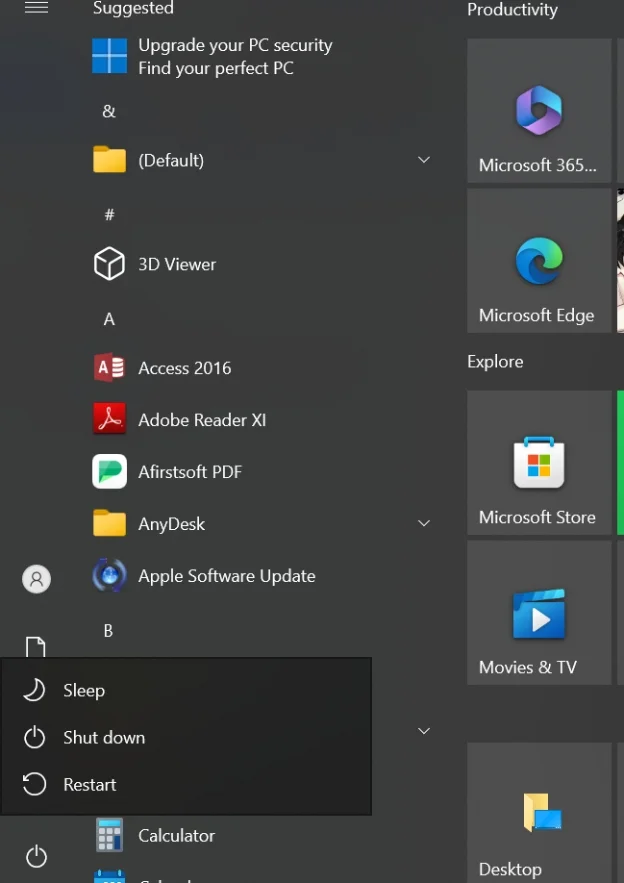Click the 'Explore' group heading
624x883 pixels.
click(495, 362)
